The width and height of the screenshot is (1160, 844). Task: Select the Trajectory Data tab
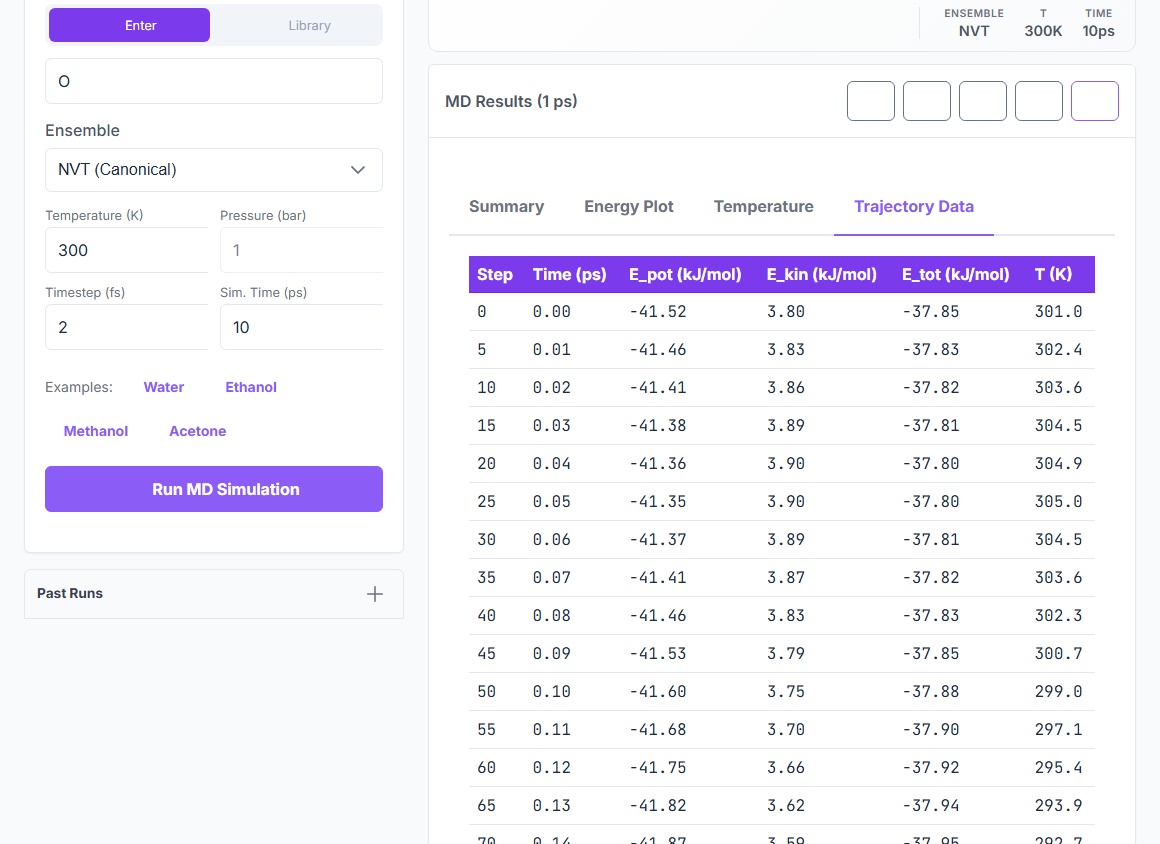click(x=914, y=206)
